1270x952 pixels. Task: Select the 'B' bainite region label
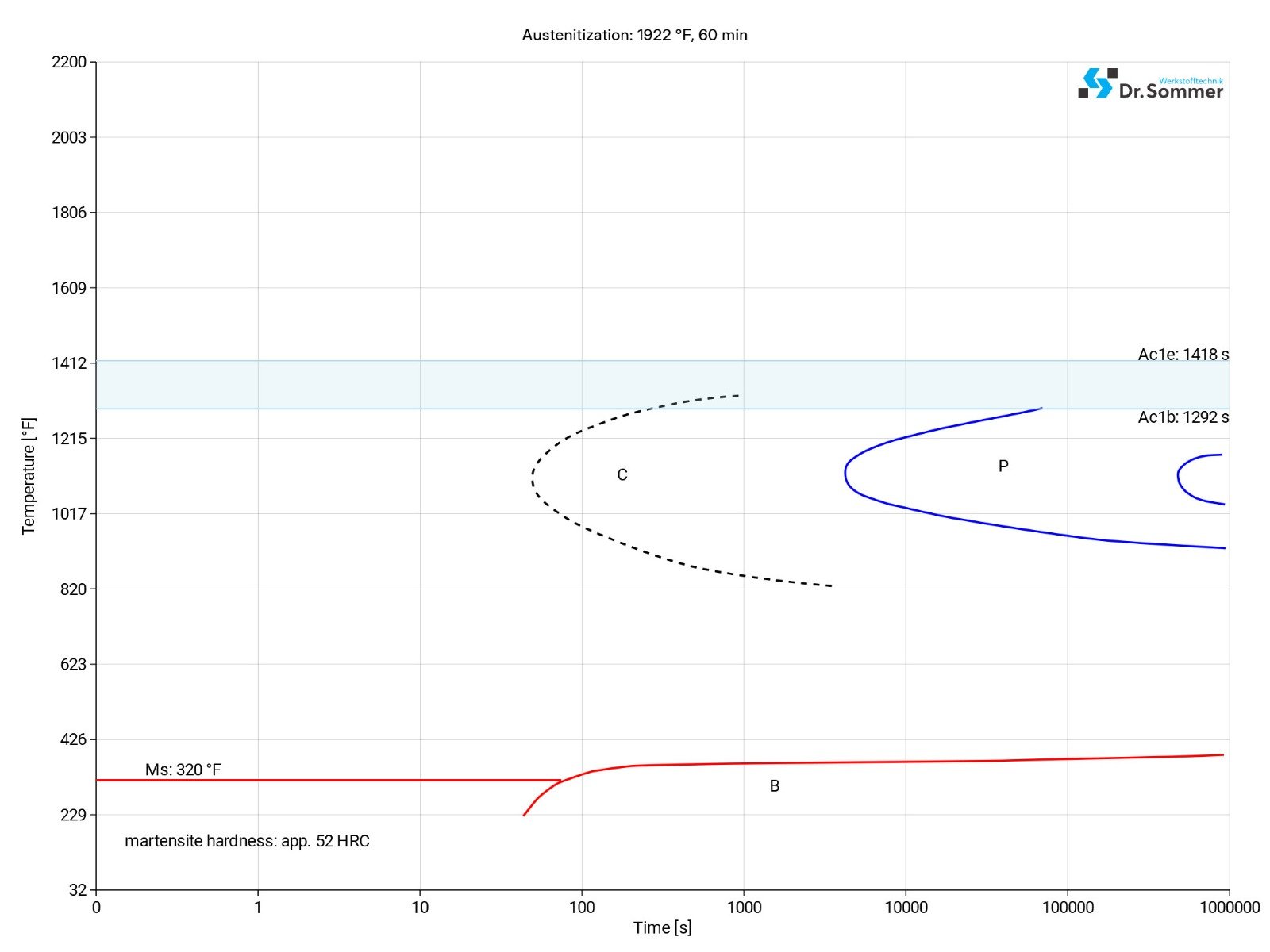[x=775, y=786]
